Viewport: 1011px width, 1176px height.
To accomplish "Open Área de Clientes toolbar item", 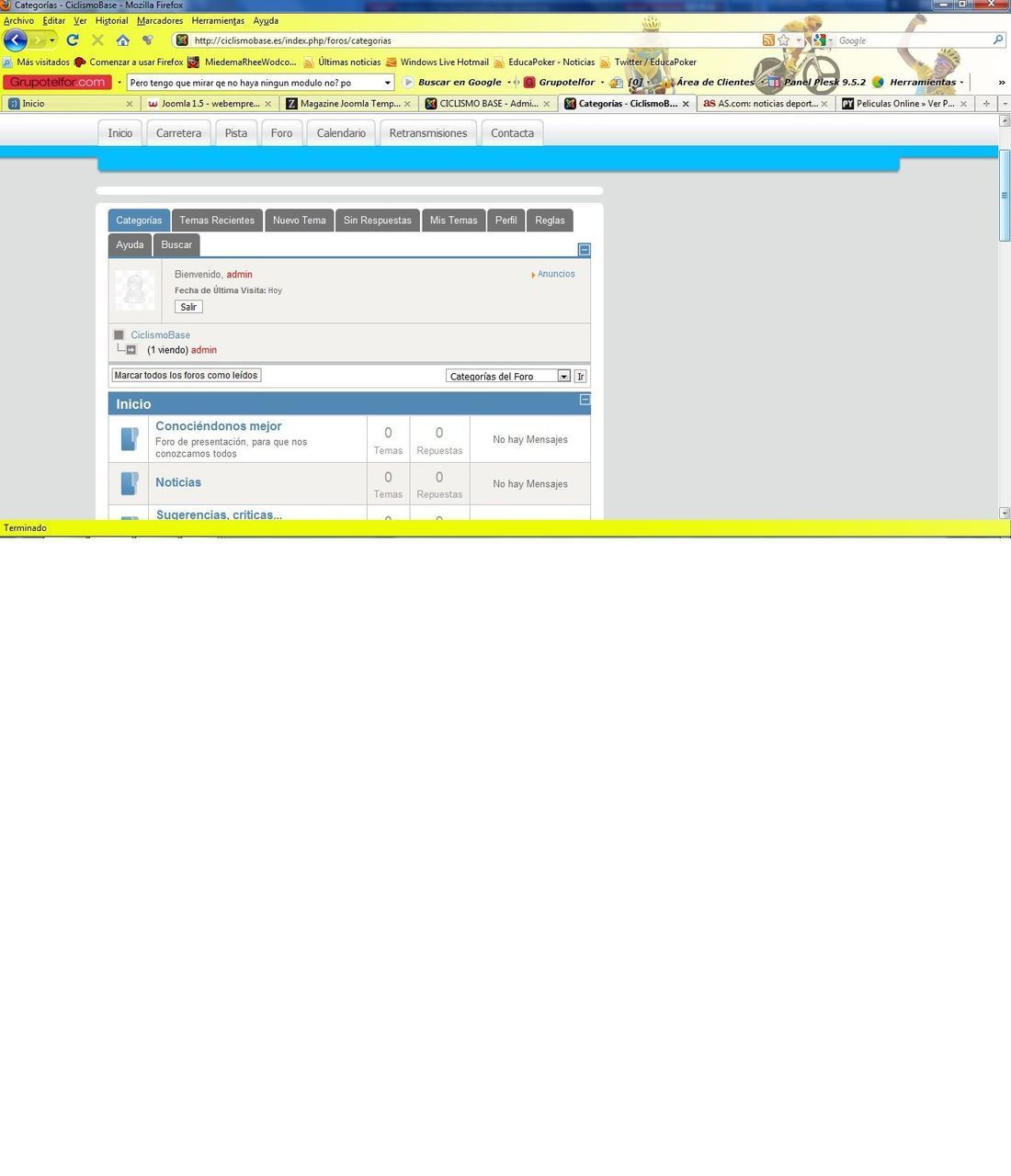I will click(708, 83).
